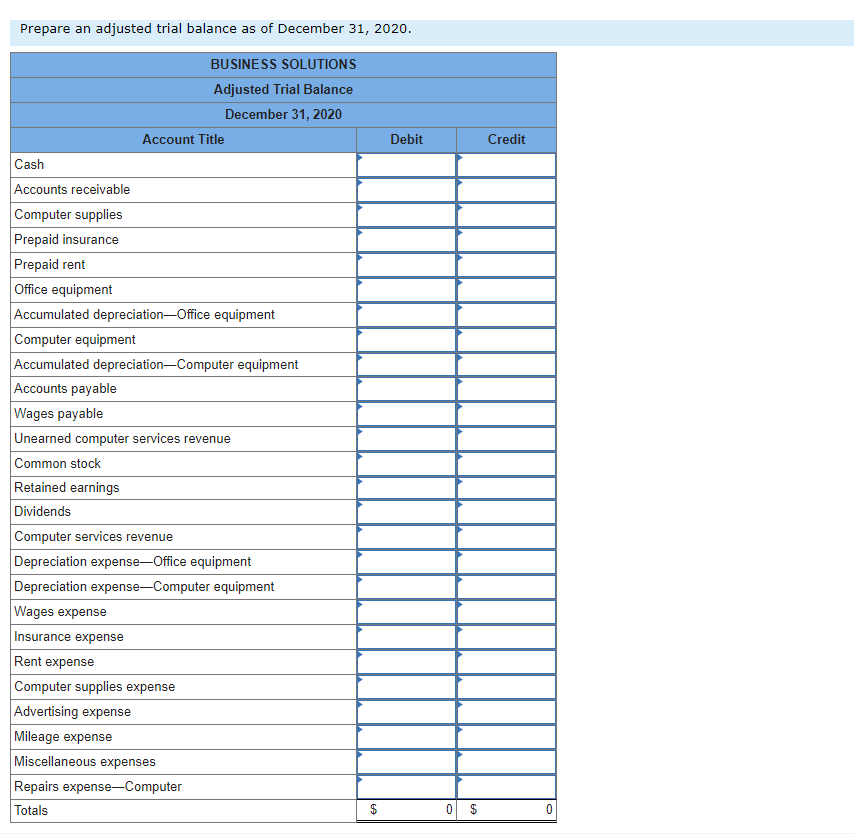Select Computer services revenue credit cell
The image size is (854, 839).
[507, 538]
